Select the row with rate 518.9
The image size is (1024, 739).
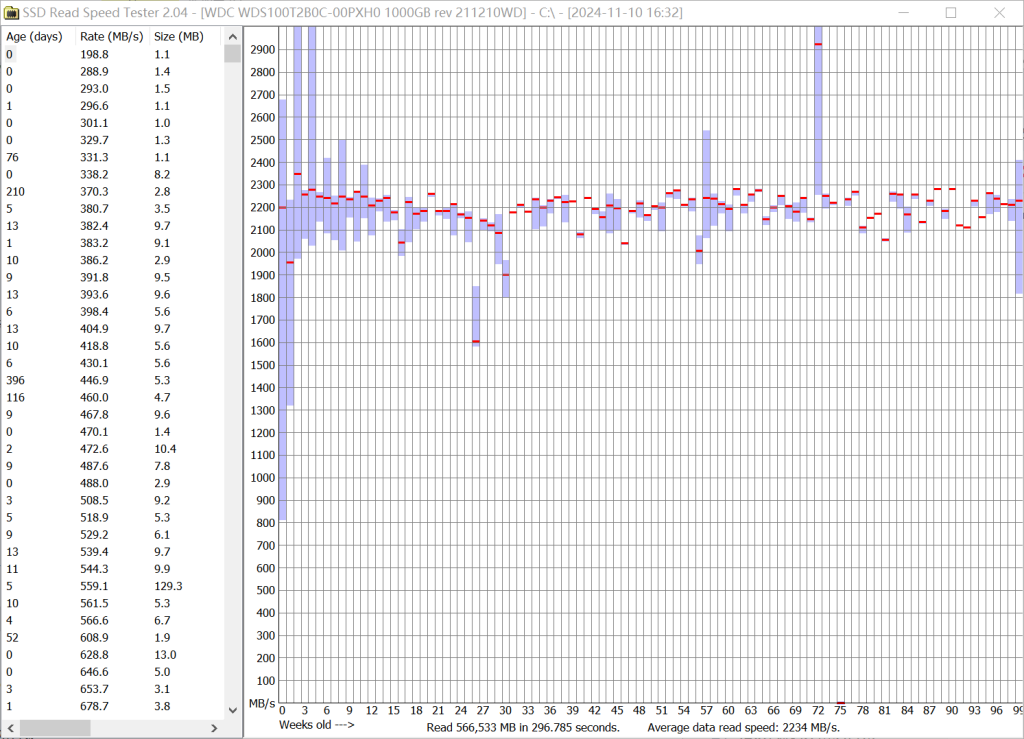coord(113,518)
